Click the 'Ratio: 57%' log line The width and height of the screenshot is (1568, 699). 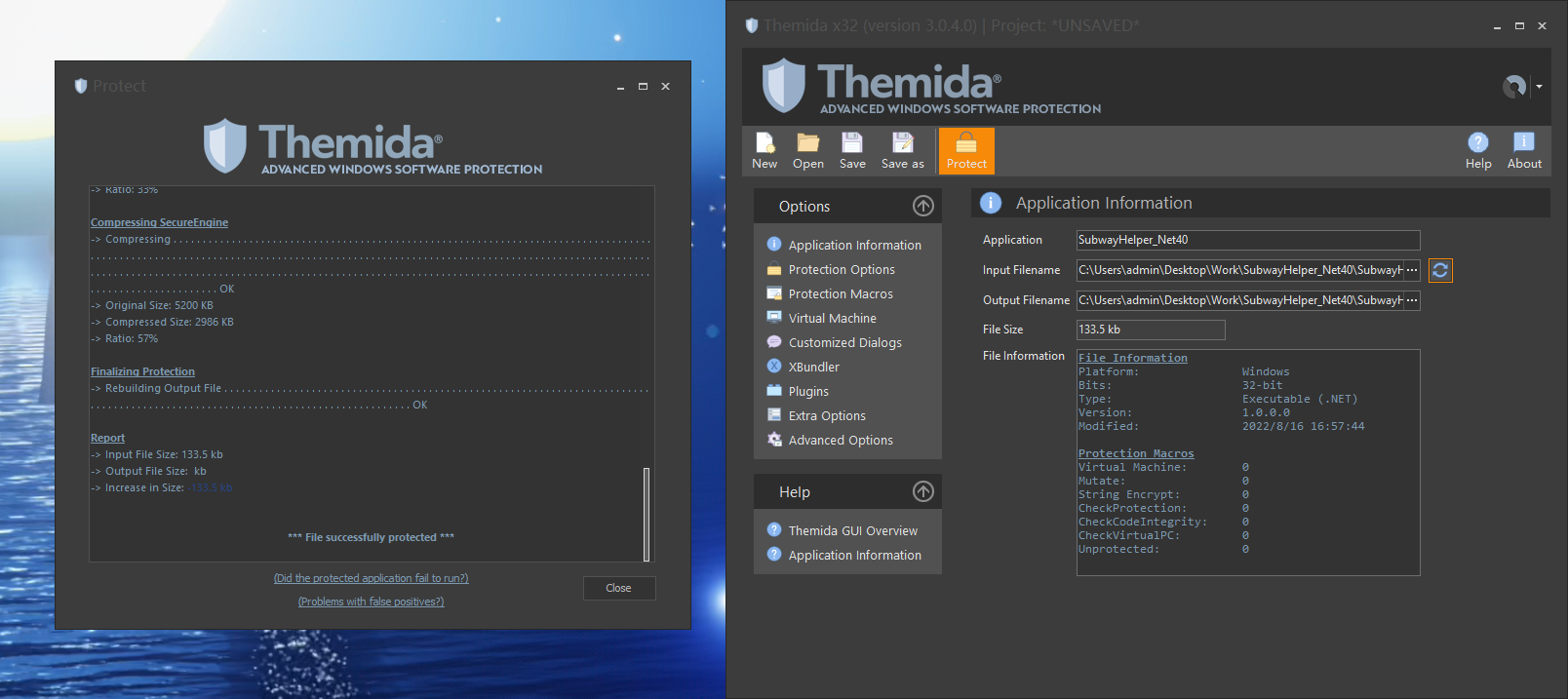click(124, 338)
